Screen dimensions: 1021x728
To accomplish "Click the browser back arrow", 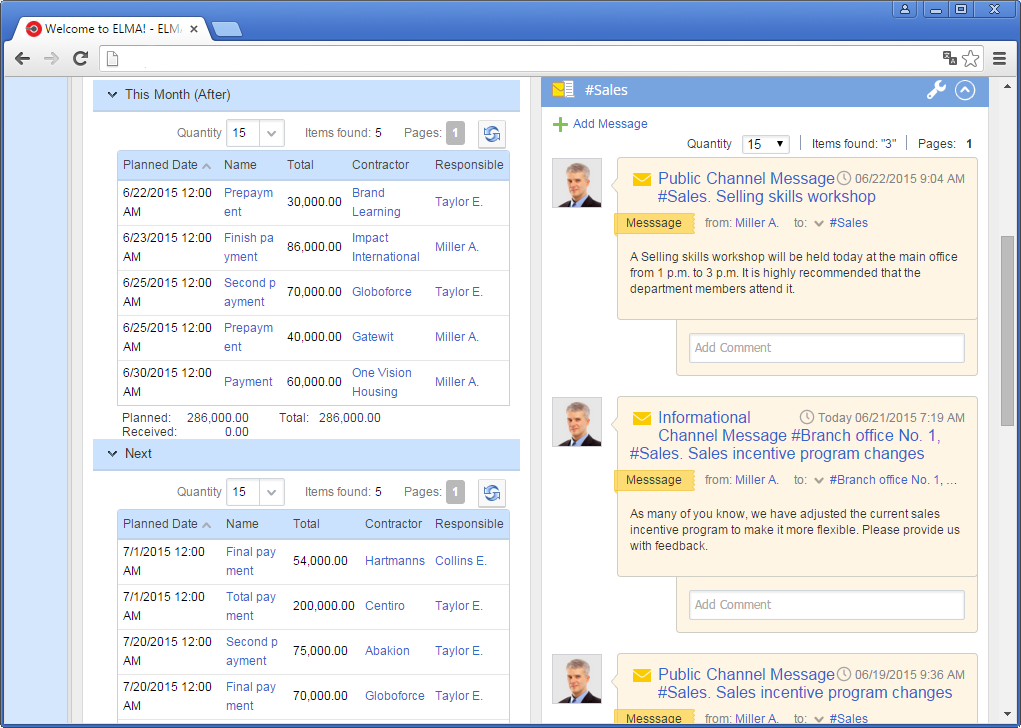I will 23,59.
